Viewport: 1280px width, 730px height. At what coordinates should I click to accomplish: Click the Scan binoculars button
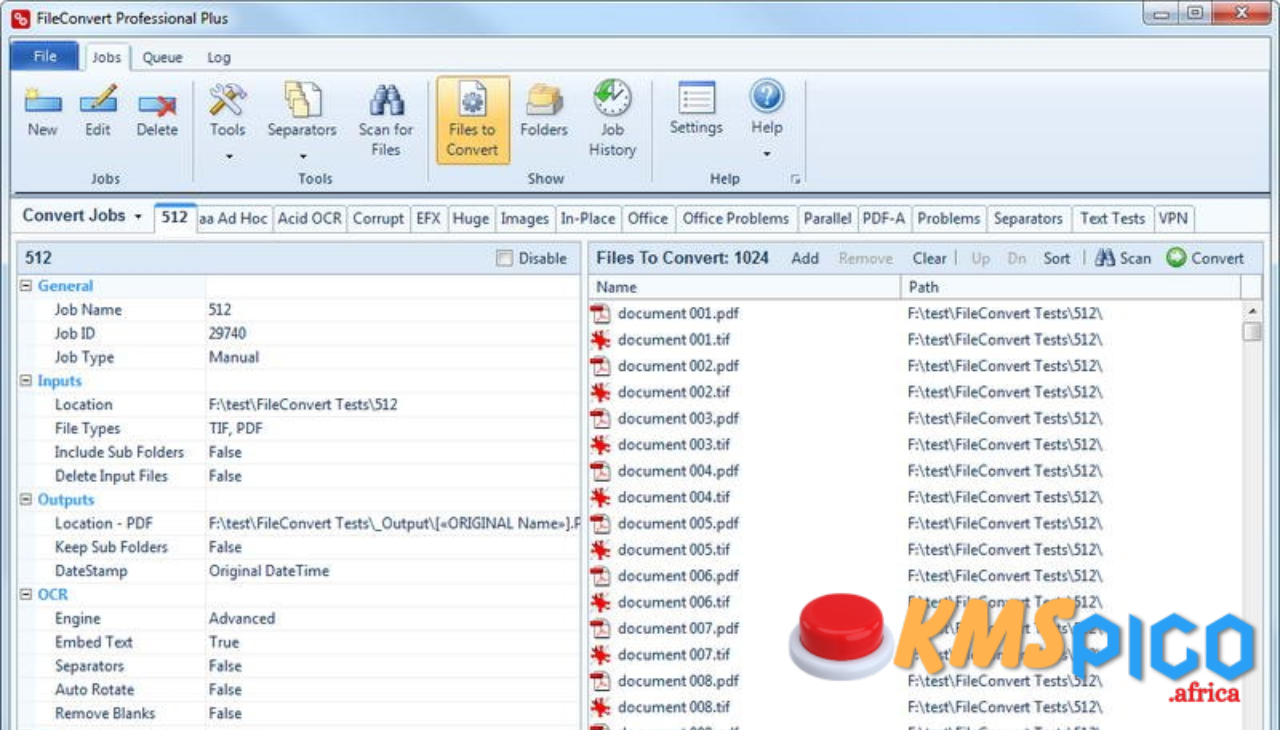[x=1123, y=258]
